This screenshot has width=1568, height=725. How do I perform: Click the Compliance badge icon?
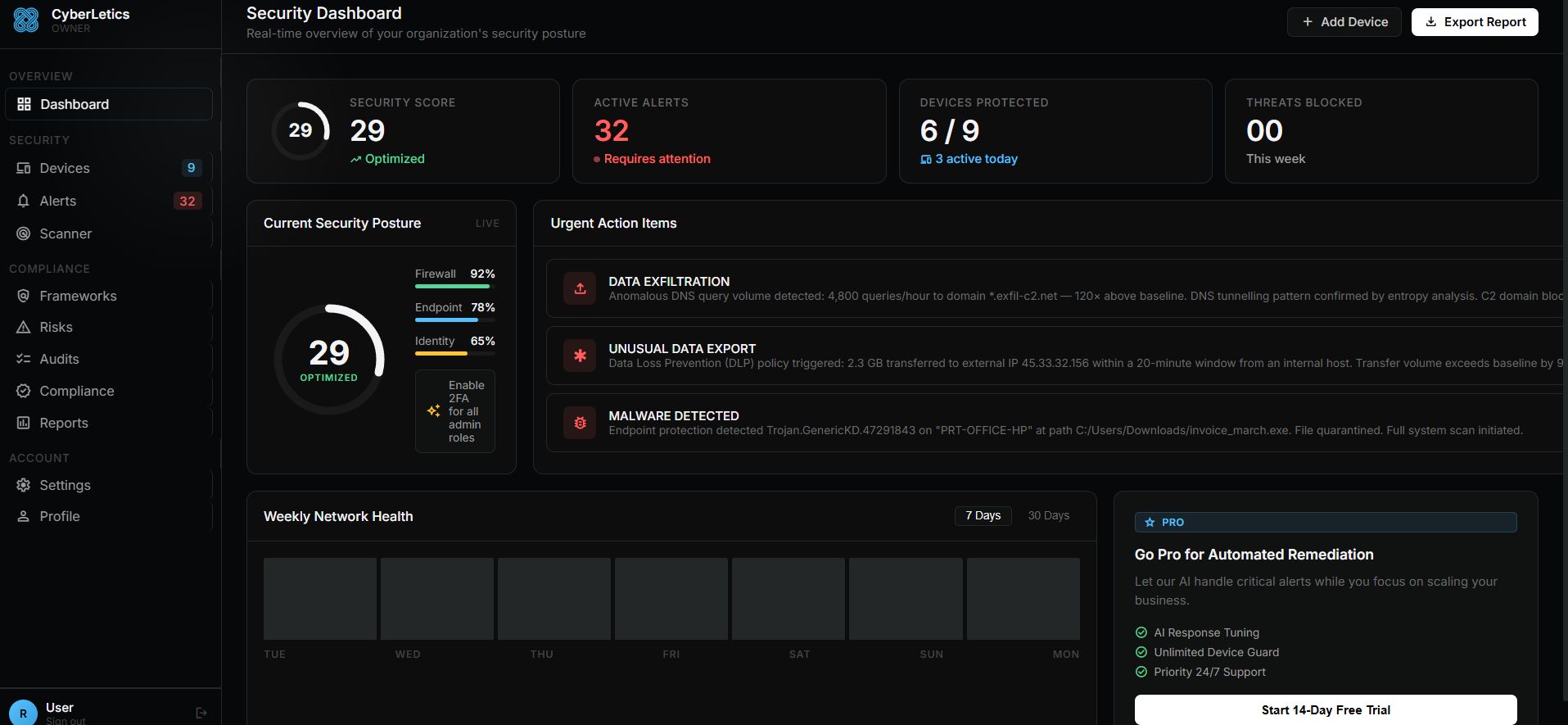(x=24, y=391)
